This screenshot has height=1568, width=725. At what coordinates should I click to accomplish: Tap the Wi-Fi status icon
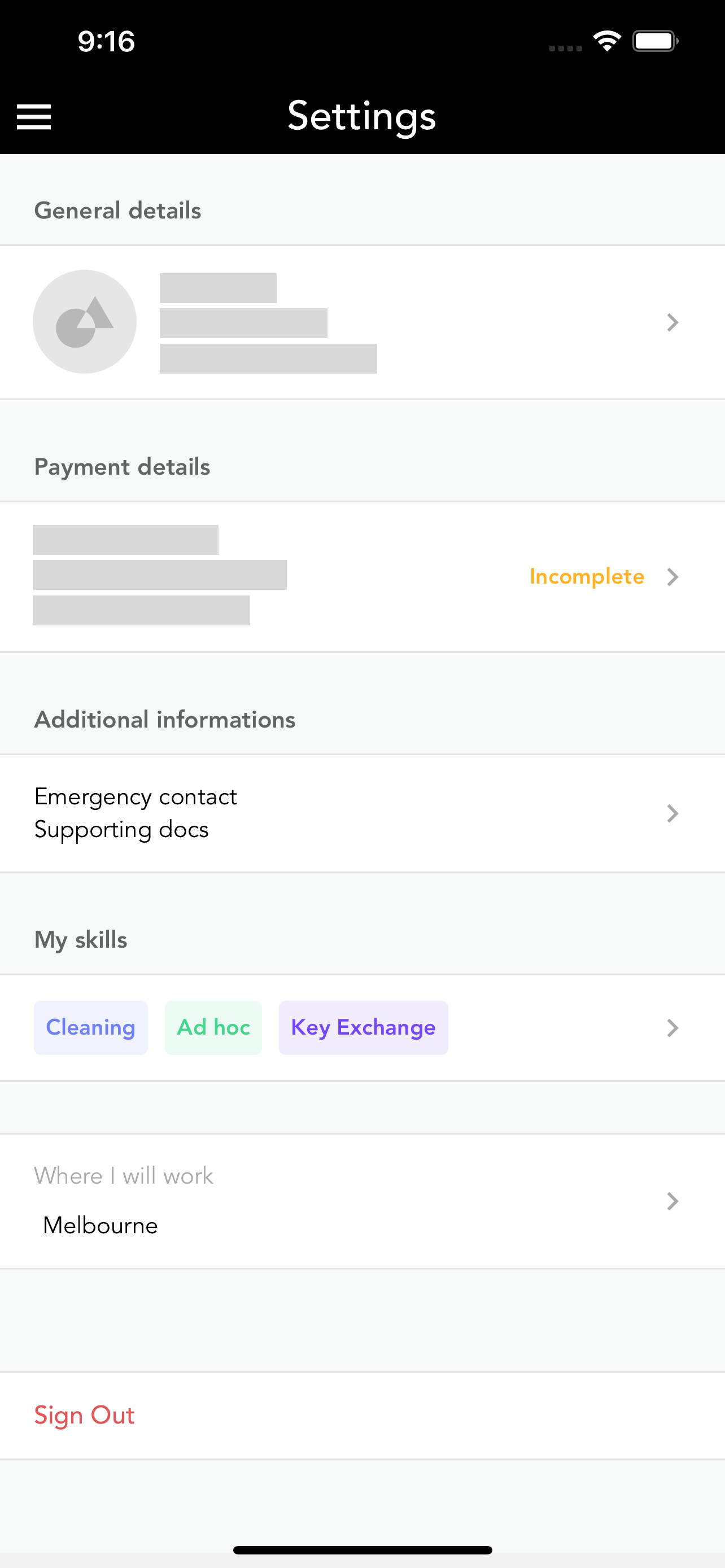coord(607,41)
